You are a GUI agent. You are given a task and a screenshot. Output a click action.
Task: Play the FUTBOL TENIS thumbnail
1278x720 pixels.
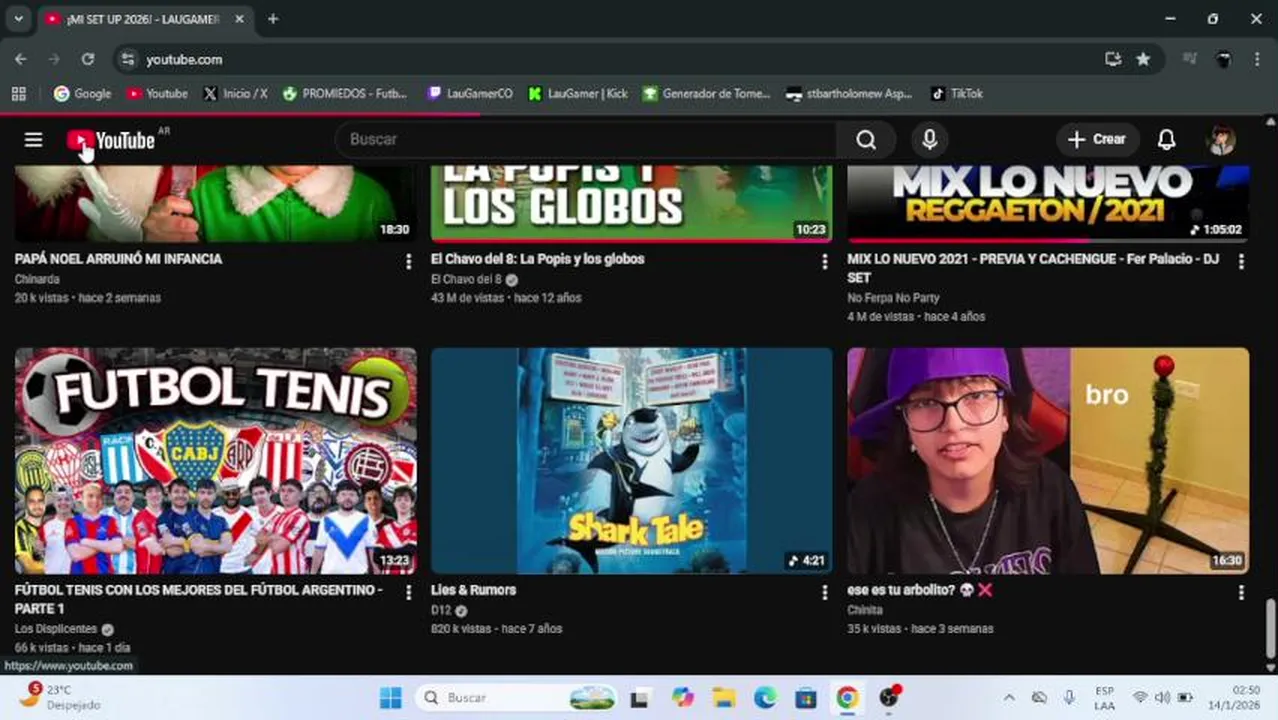[216, 461]
